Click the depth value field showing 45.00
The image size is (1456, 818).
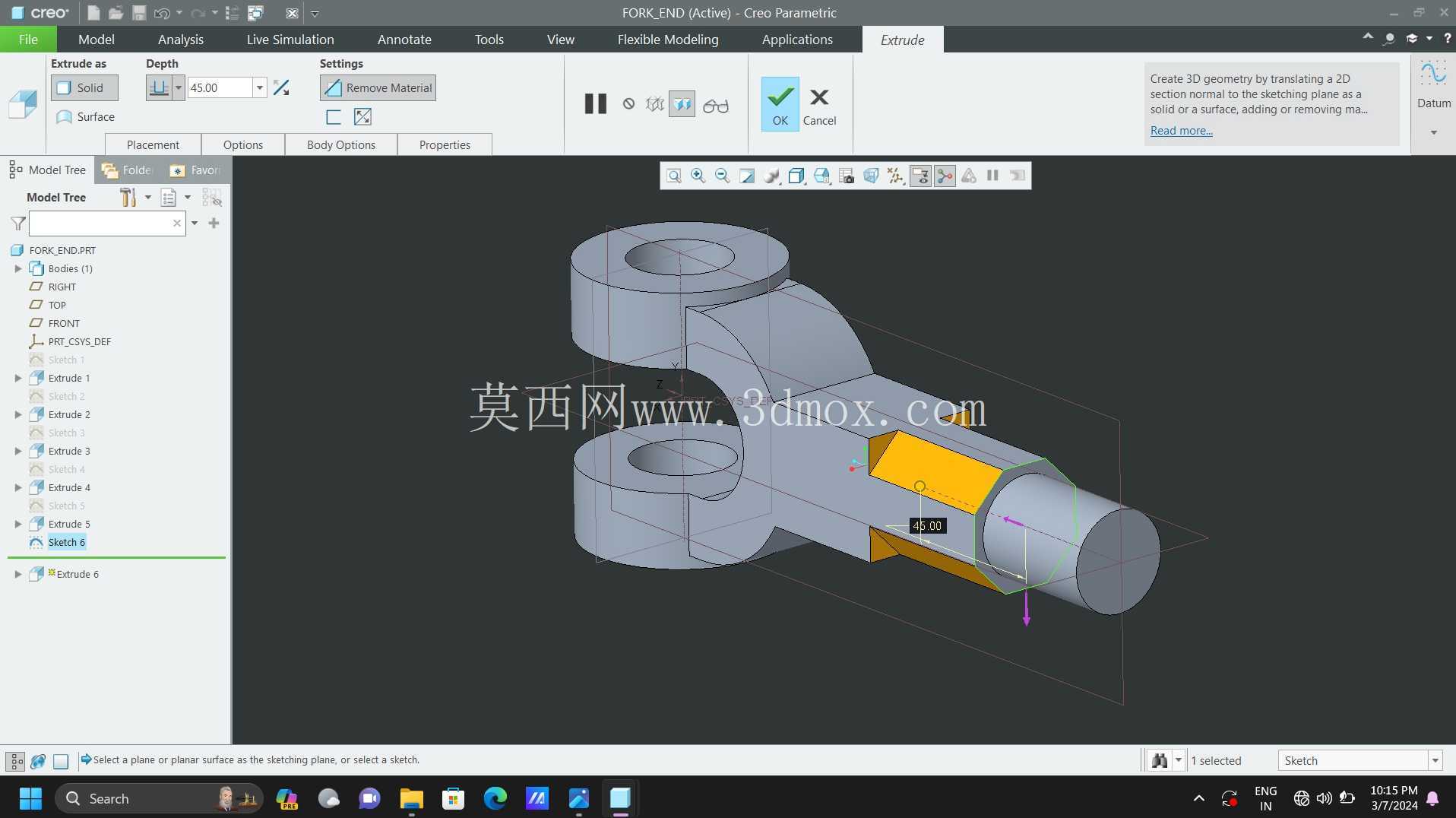pyautogui.click(x=220, y=88)
